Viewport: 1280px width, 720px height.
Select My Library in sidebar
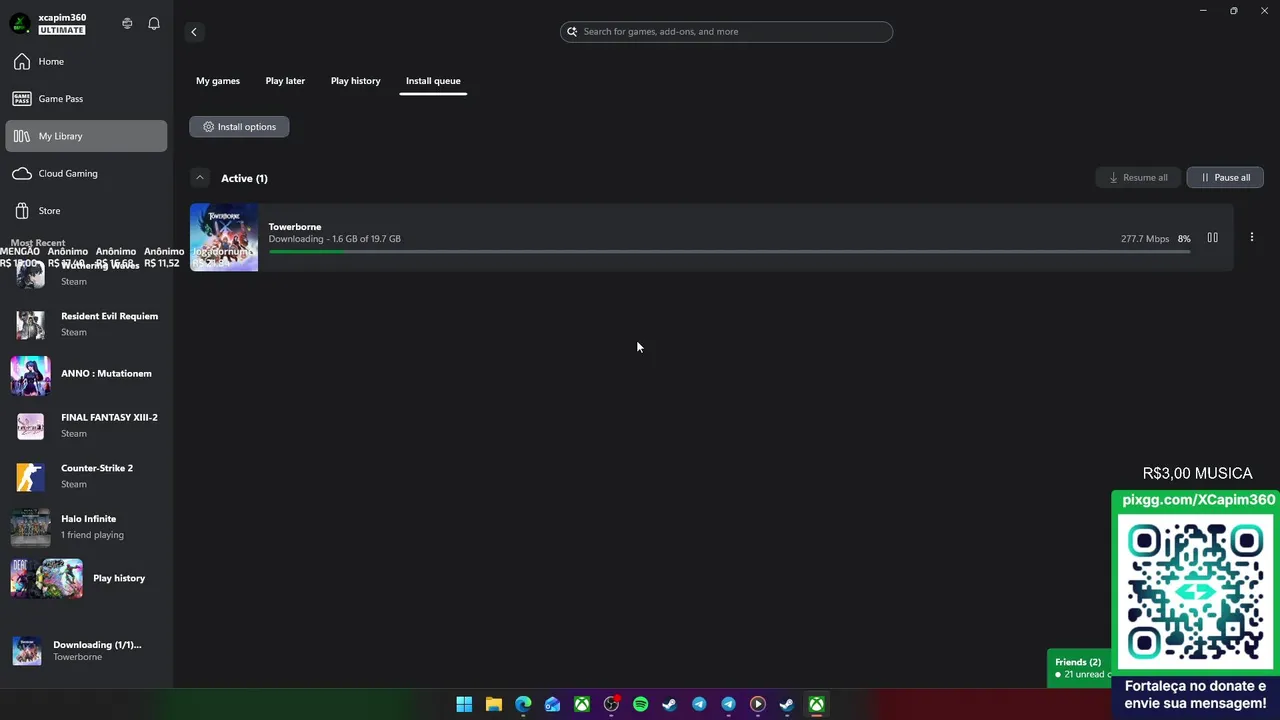(86, 136)
